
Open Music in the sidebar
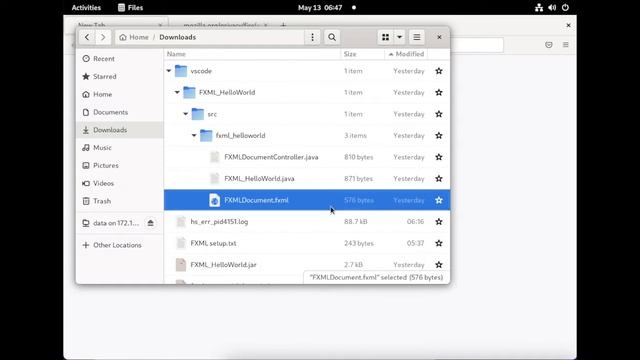pyautogui.click(x=120, y=148)
